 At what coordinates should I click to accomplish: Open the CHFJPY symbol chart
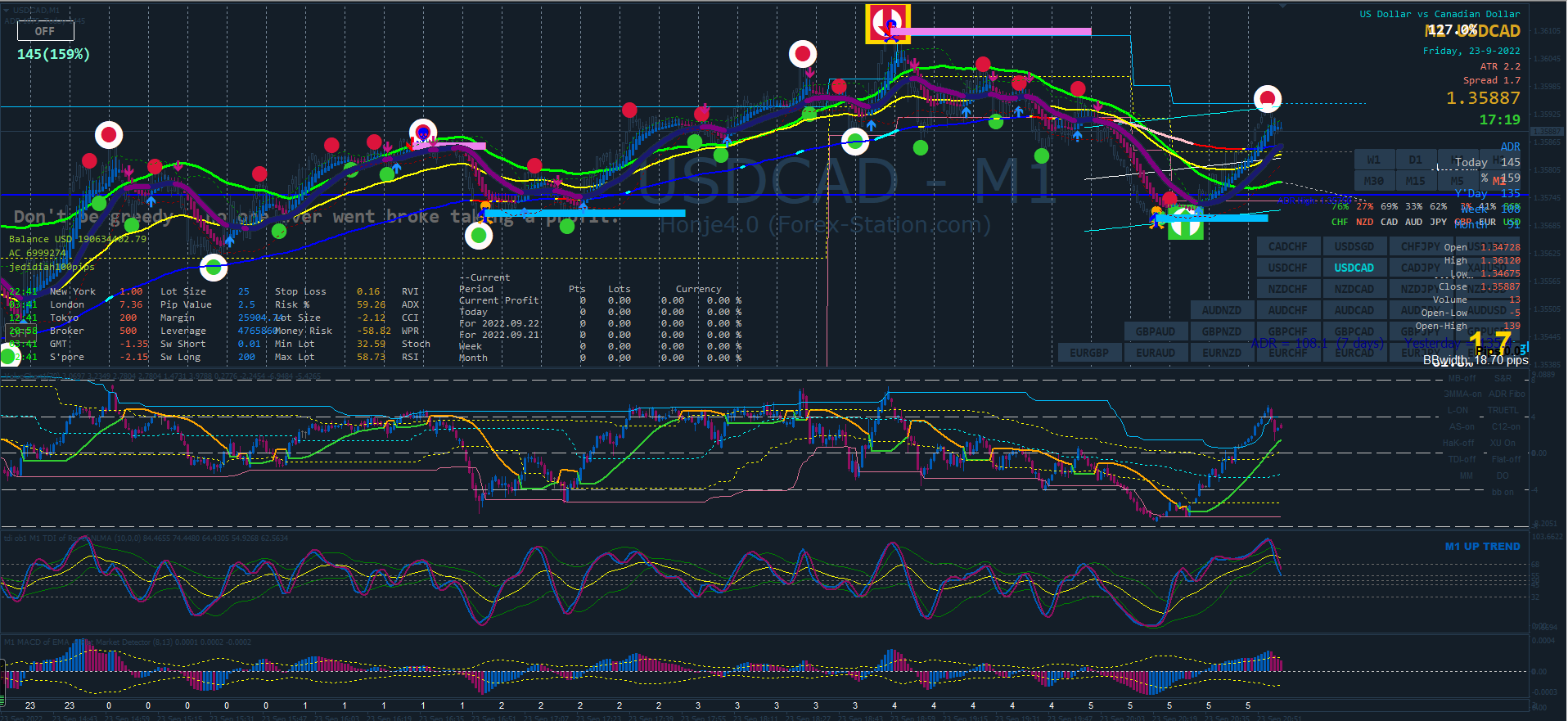(1421, 246)
